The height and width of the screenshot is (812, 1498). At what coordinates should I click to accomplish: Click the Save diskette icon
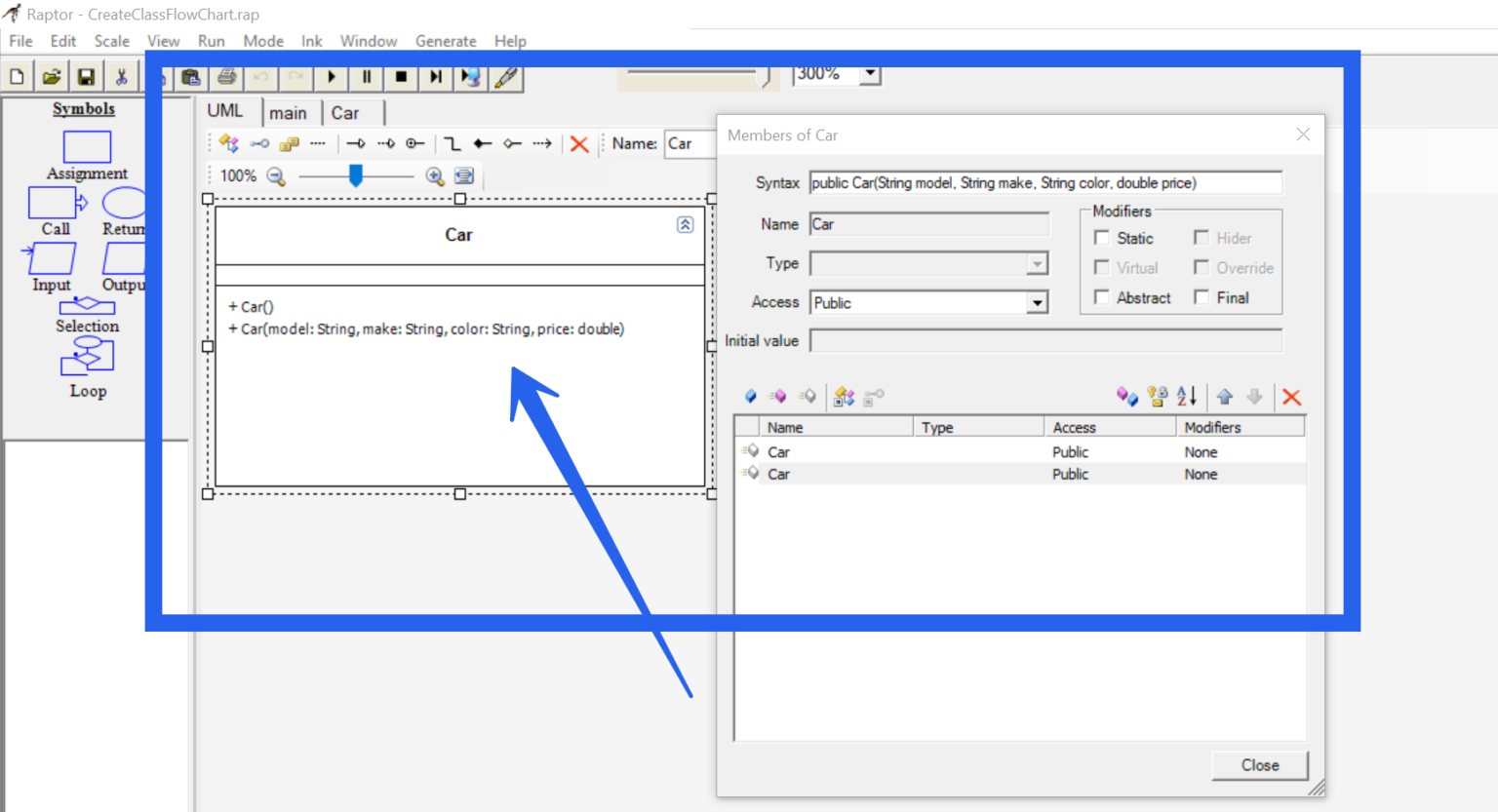tap(87, 77)
